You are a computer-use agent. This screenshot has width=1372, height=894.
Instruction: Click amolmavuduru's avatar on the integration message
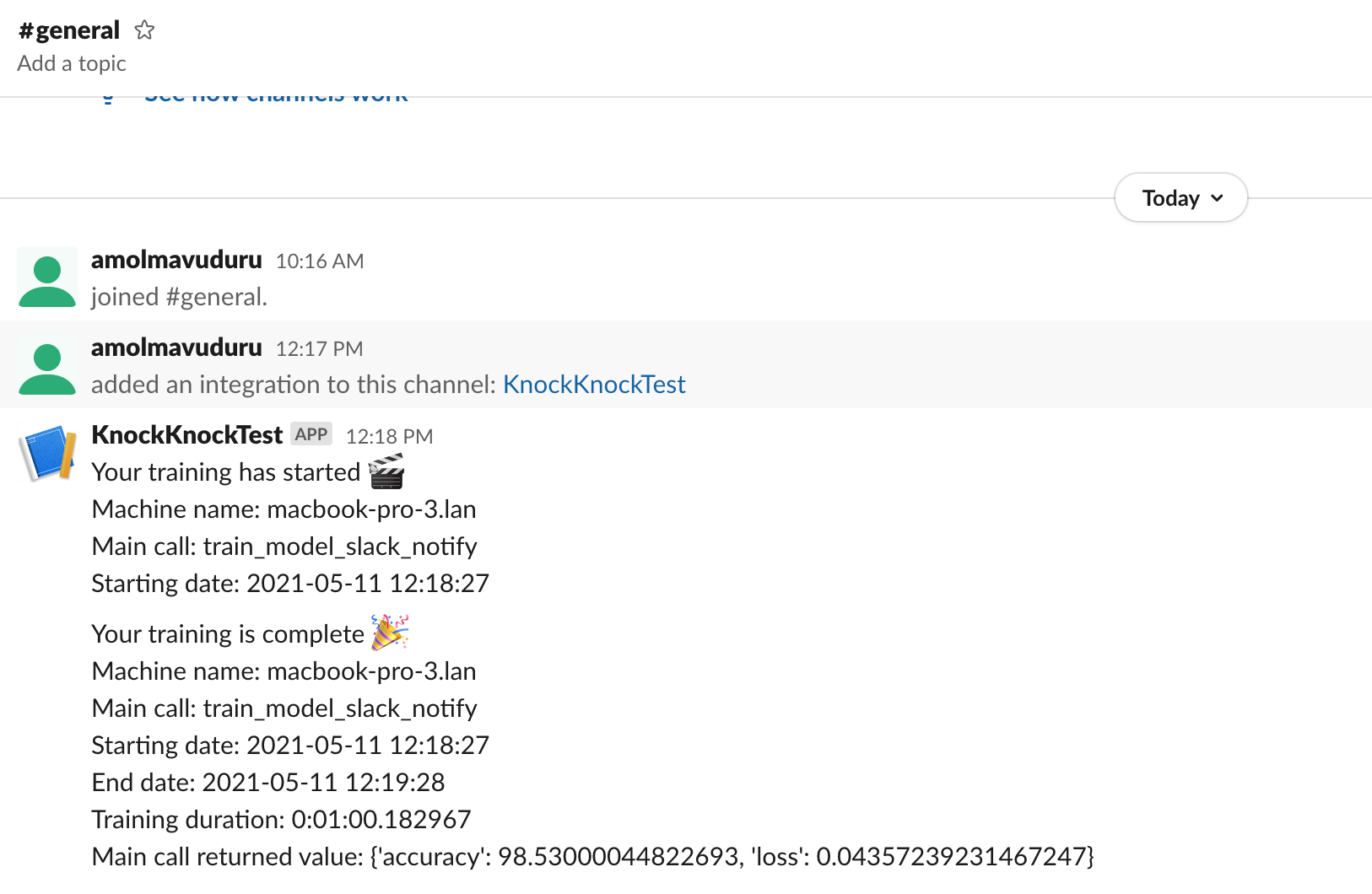point(47,365)
